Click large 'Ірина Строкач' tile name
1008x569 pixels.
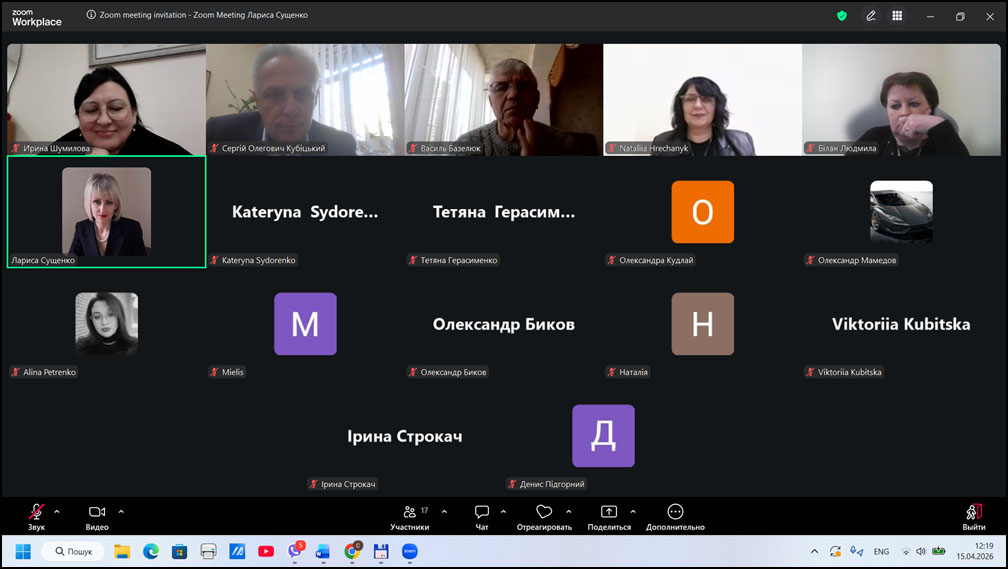tap(404, 437)
